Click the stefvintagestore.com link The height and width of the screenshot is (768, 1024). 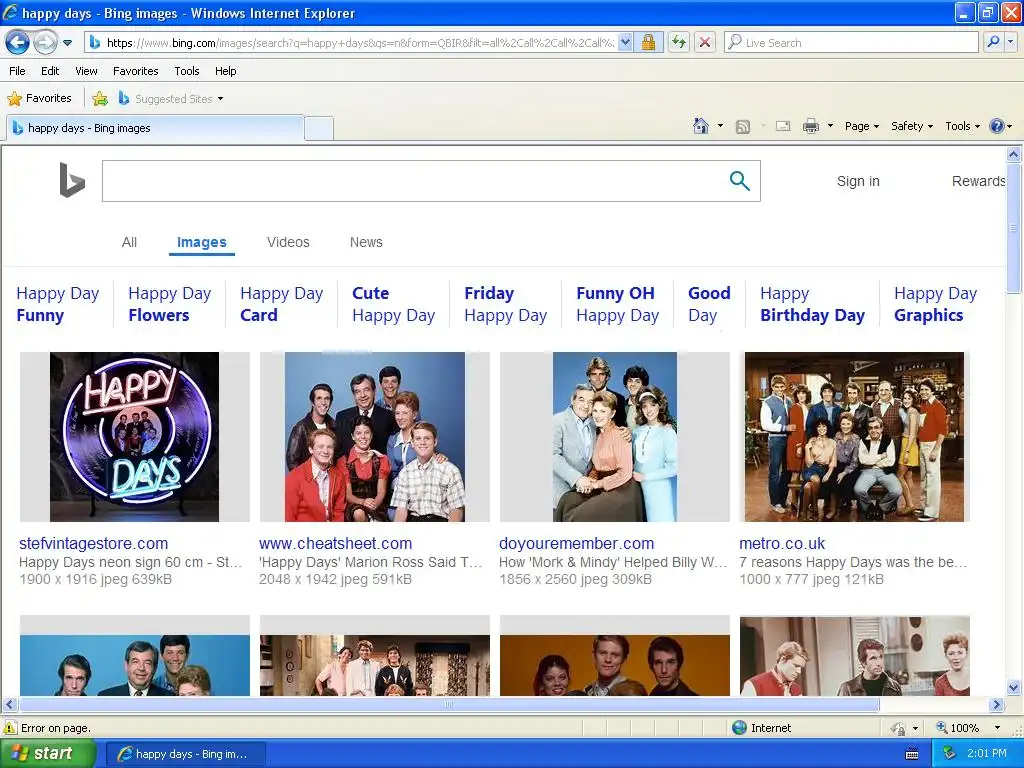(x=93, y=543)
